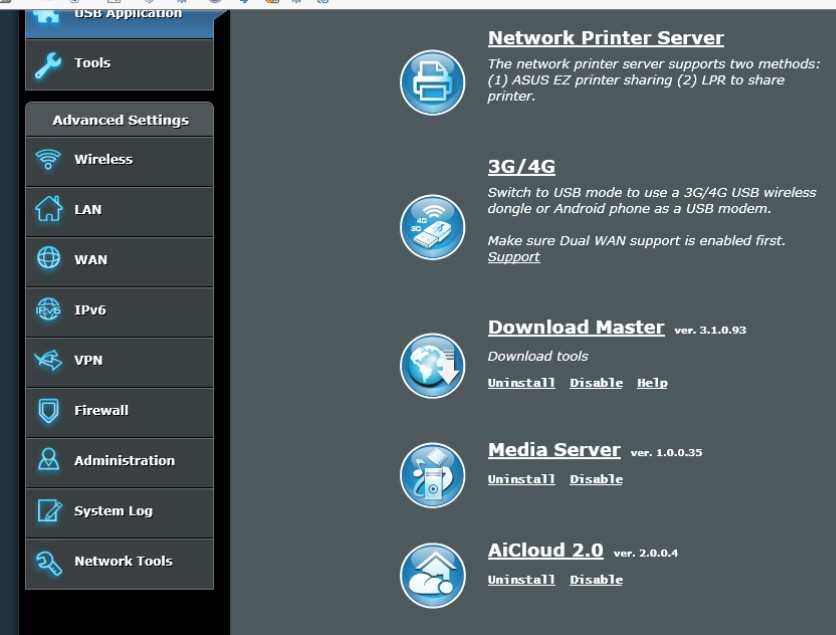The image size is (836, 635).
Task: Open the Download Master Help link
Action: tap(652, 383)
